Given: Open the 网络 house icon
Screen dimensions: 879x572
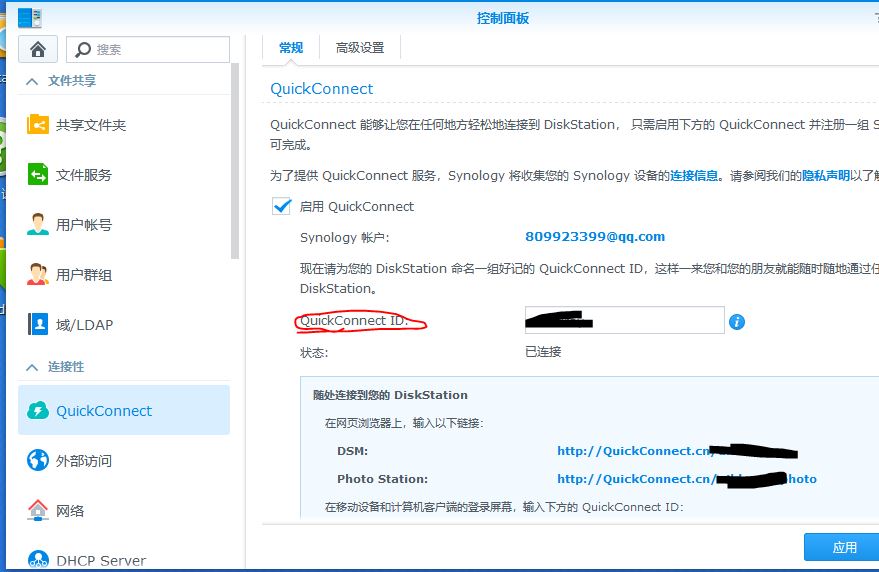Looking at the screenshot, I should (x=38, y=510).
